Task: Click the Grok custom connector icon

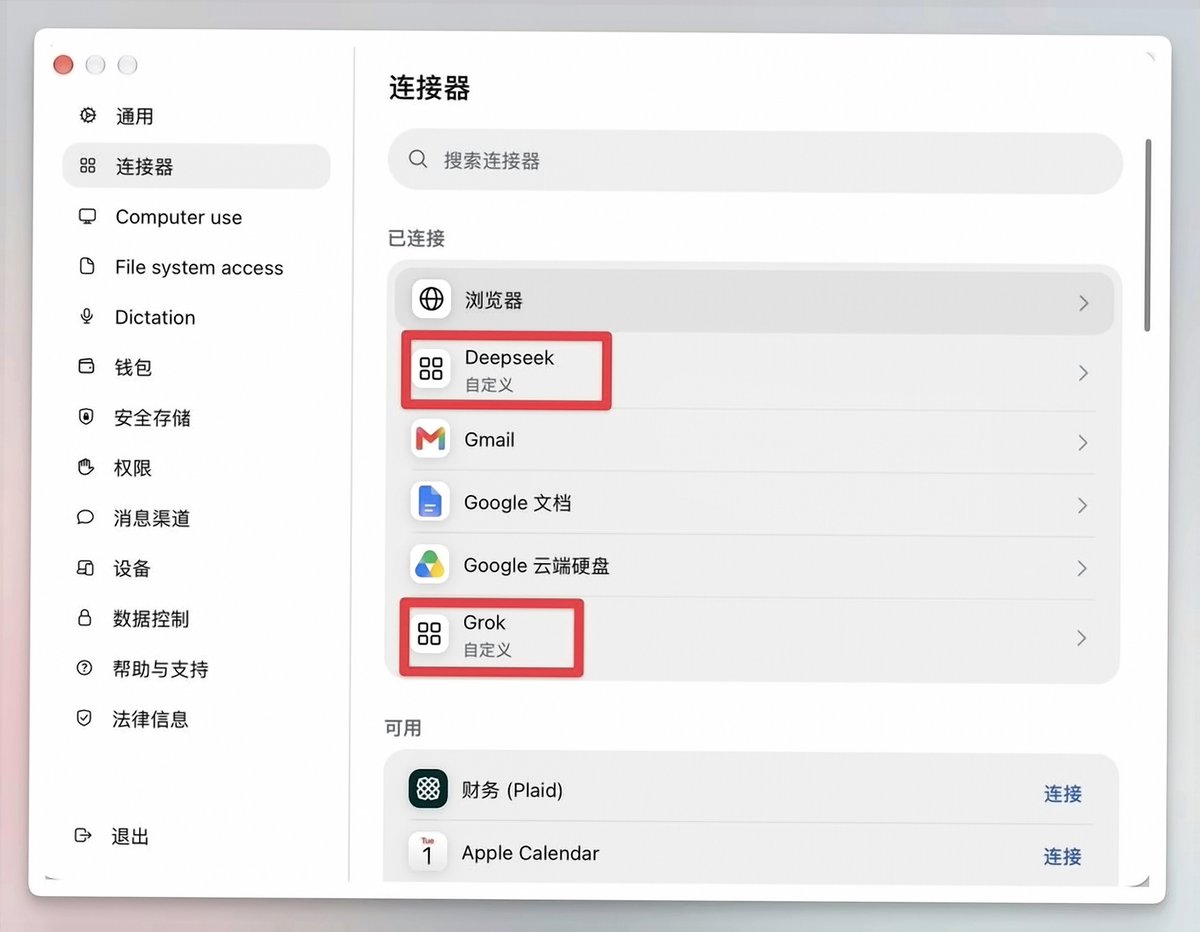Action: click(x=430, y=635)
